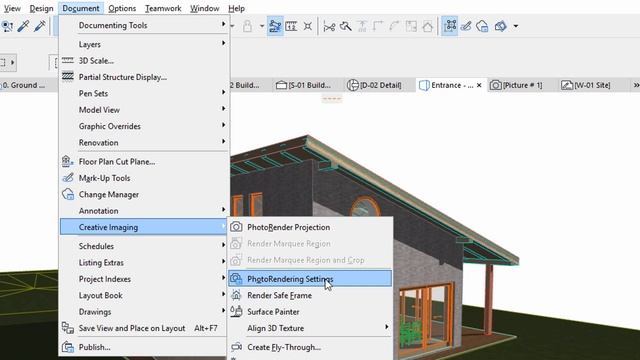Viewport: 640px width, 360px height.
Task: Open the Design menu
Action: pos(41,8)
